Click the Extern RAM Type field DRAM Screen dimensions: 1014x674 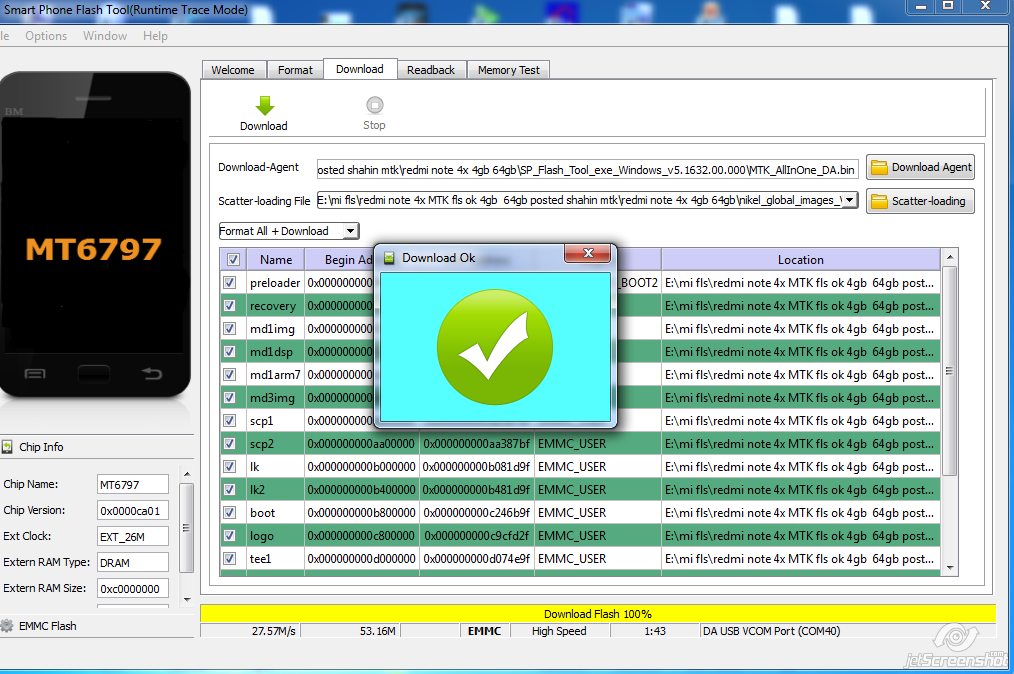click(133, 562)
